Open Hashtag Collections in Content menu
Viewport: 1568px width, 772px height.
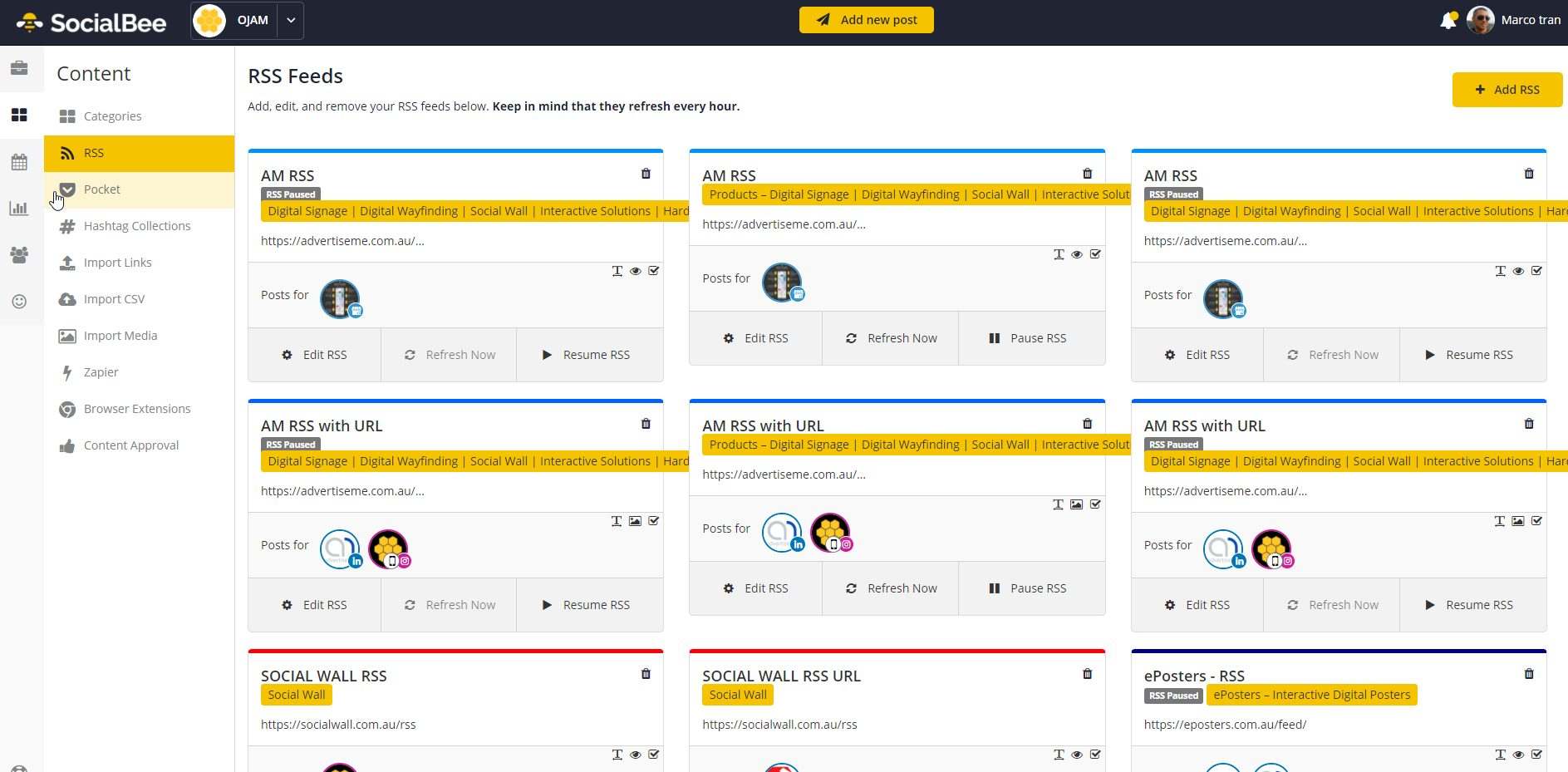(x=137, y=226)
